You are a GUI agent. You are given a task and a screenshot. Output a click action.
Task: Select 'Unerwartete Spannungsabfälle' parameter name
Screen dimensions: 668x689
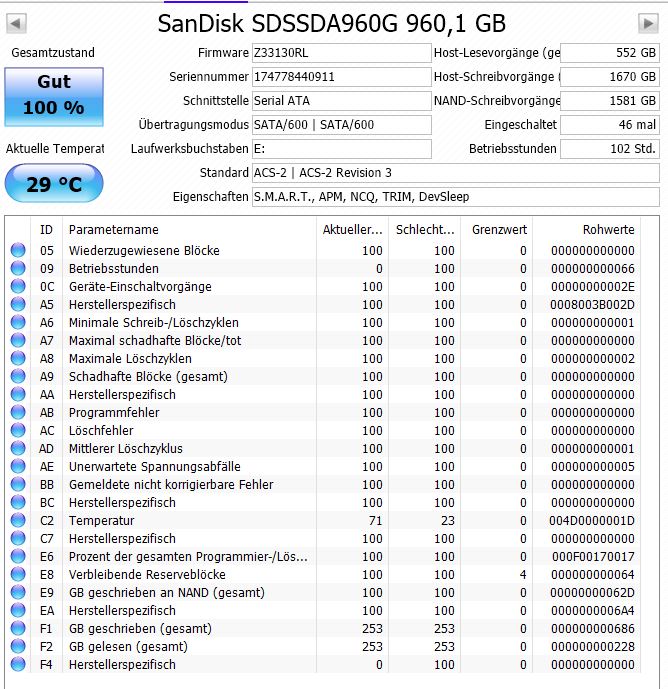pos(155,467)
